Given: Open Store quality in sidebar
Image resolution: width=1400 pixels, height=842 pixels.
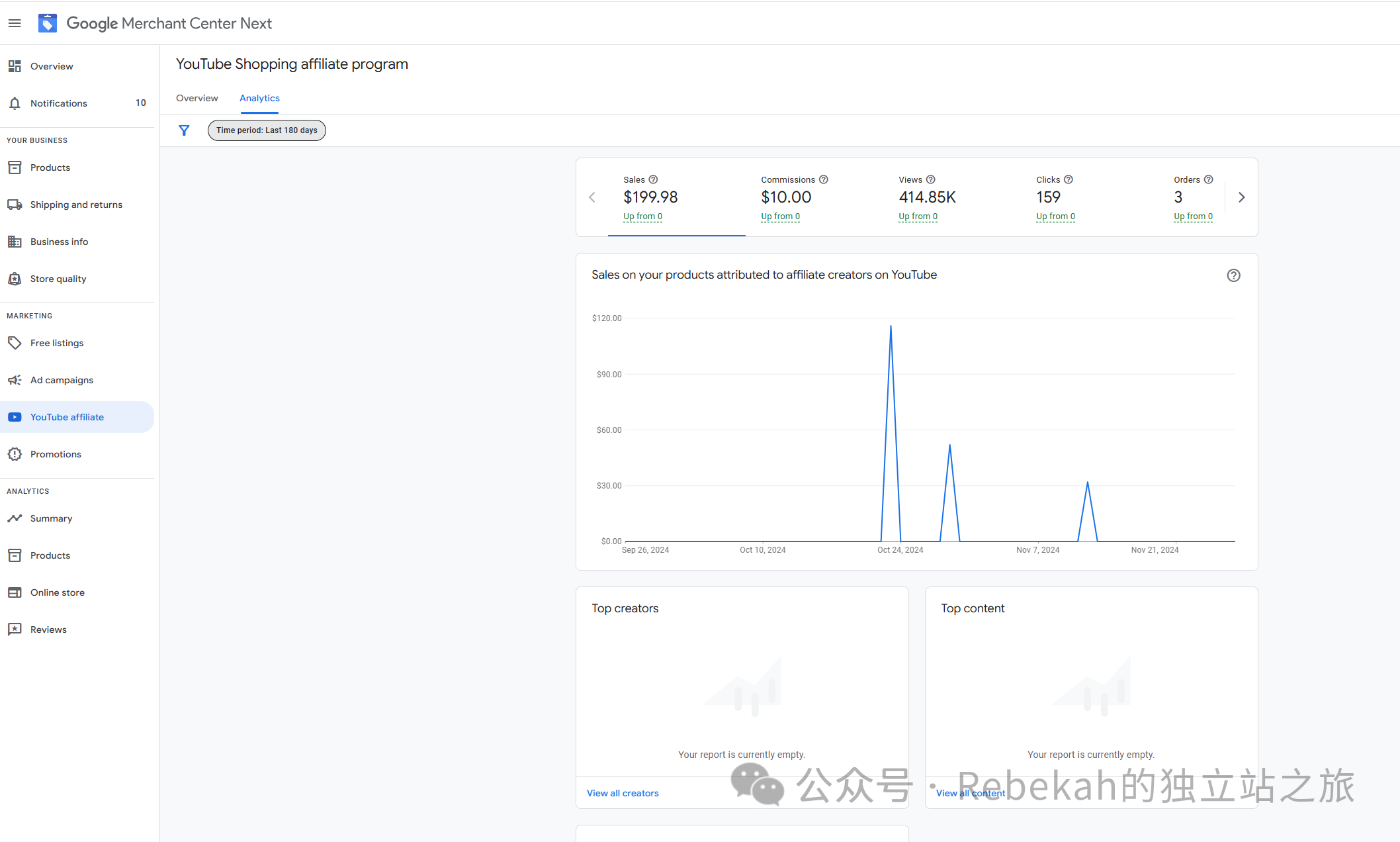Looking at the screenshot, I should point(77,279).
